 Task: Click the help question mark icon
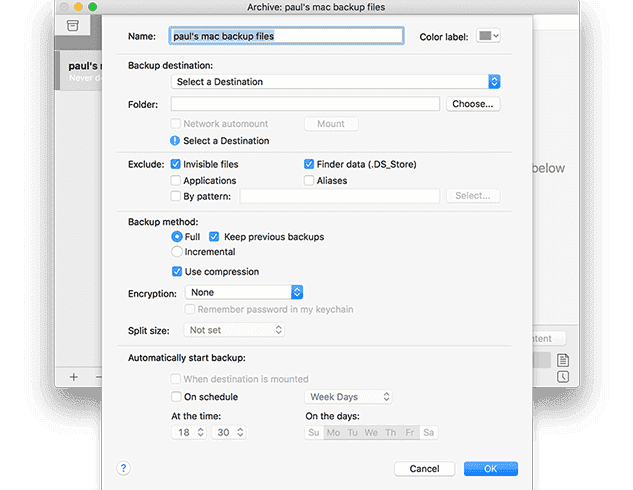point(124,468)
